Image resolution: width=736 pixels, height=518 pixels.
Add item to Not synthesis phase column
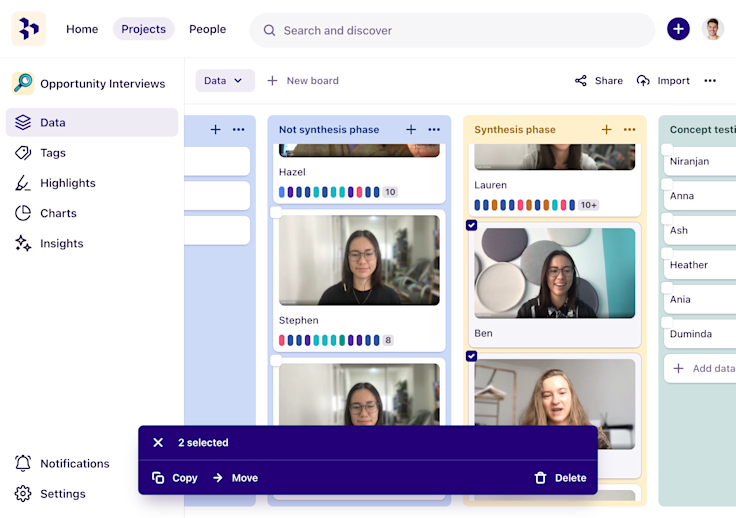(x=411, y=130)
